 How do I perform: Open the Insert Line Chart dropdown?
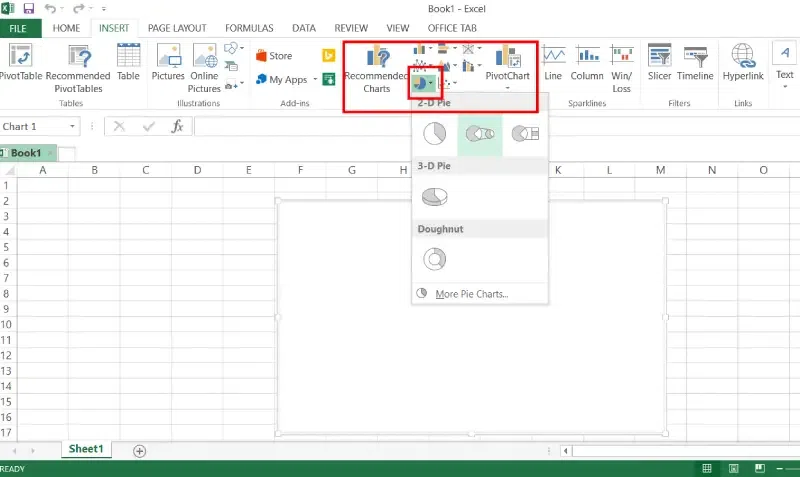[x=422, y=65]
